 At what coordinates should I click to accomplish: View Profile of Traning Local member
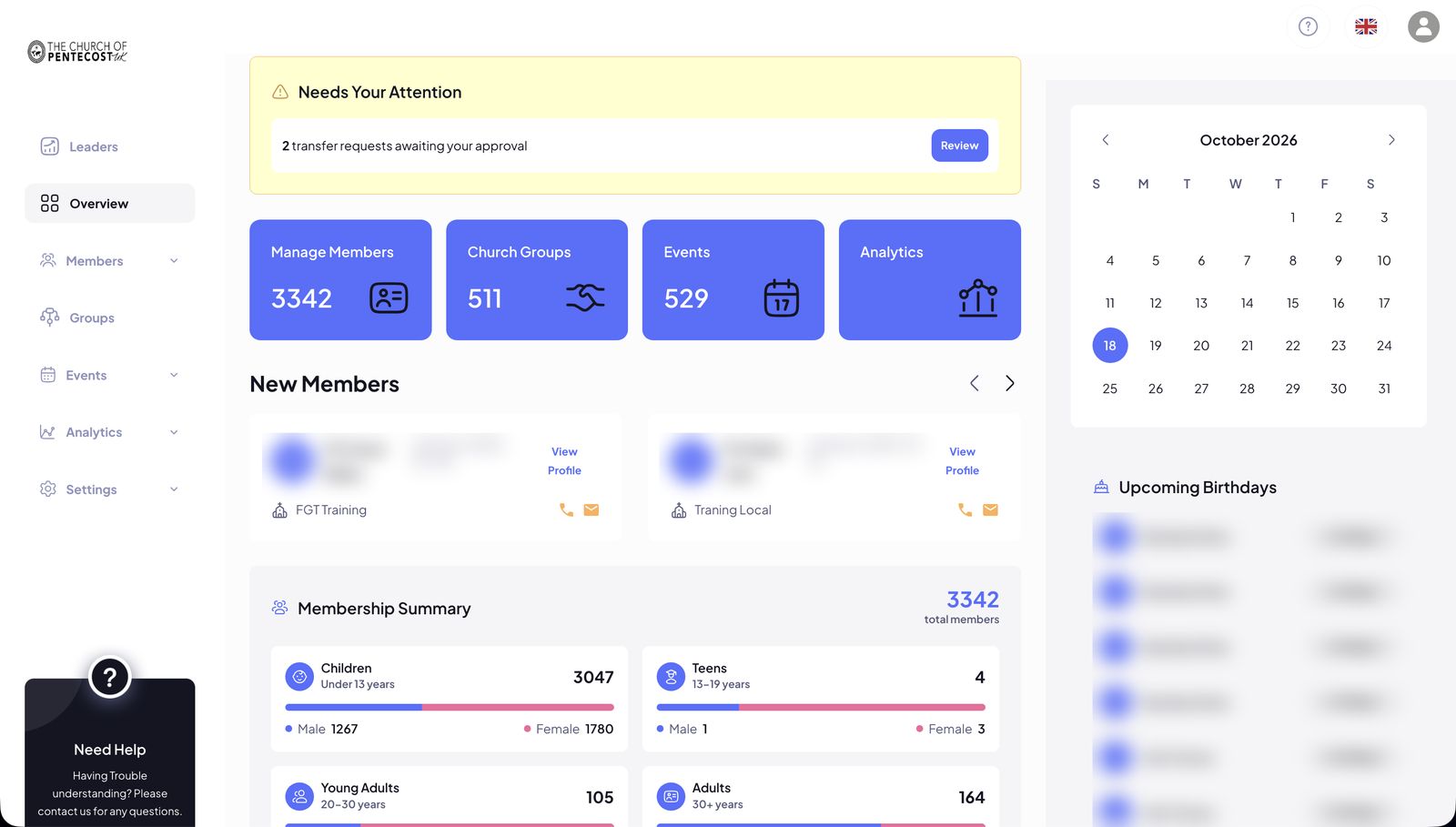[x=962, y=461]
